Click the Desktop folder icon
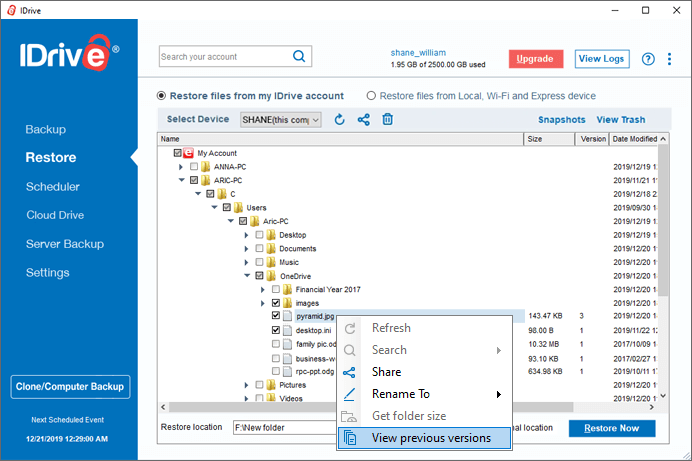This screenshot has height=461, width=692. tap(271, 235)
